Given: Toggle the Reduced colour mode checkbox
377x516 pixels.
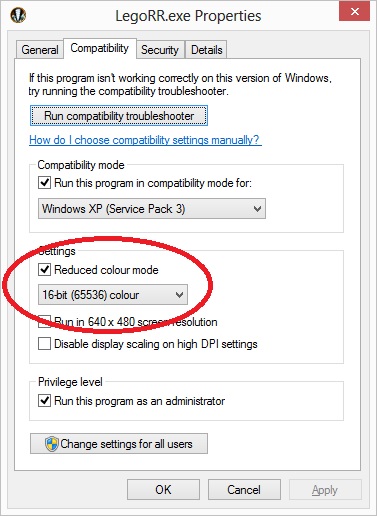Looking at the screenshot, I should [44, 270].
